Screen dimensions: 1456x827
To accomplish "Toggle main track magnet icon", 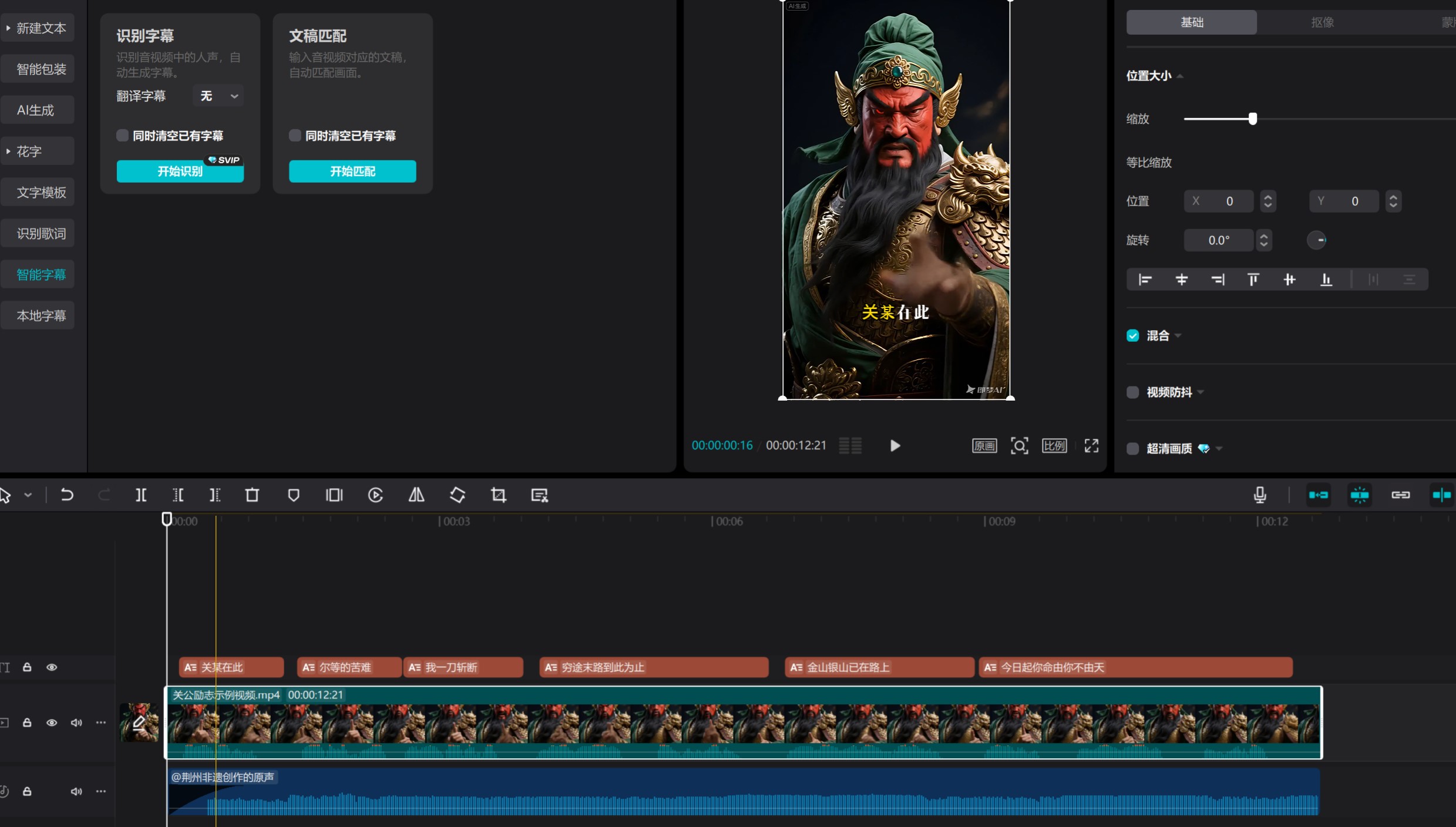I will pos(1319,495).
